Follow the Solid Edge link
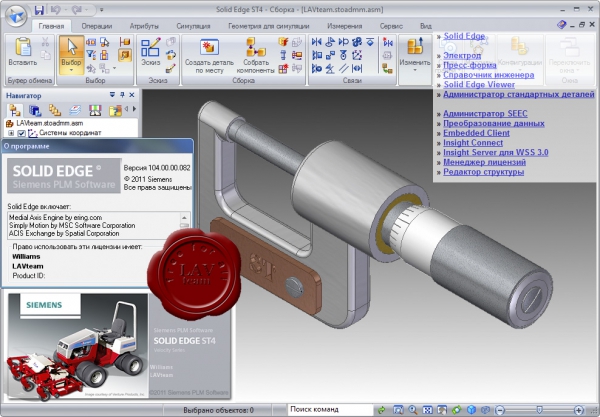600x417 pixels. pos(464,36)
